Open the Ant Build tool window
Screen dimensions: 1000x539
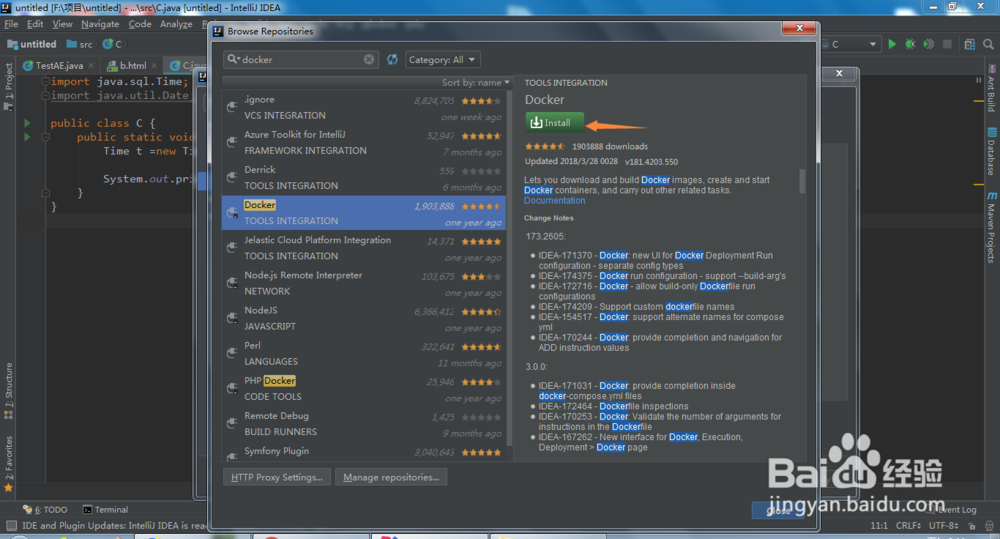992,88
